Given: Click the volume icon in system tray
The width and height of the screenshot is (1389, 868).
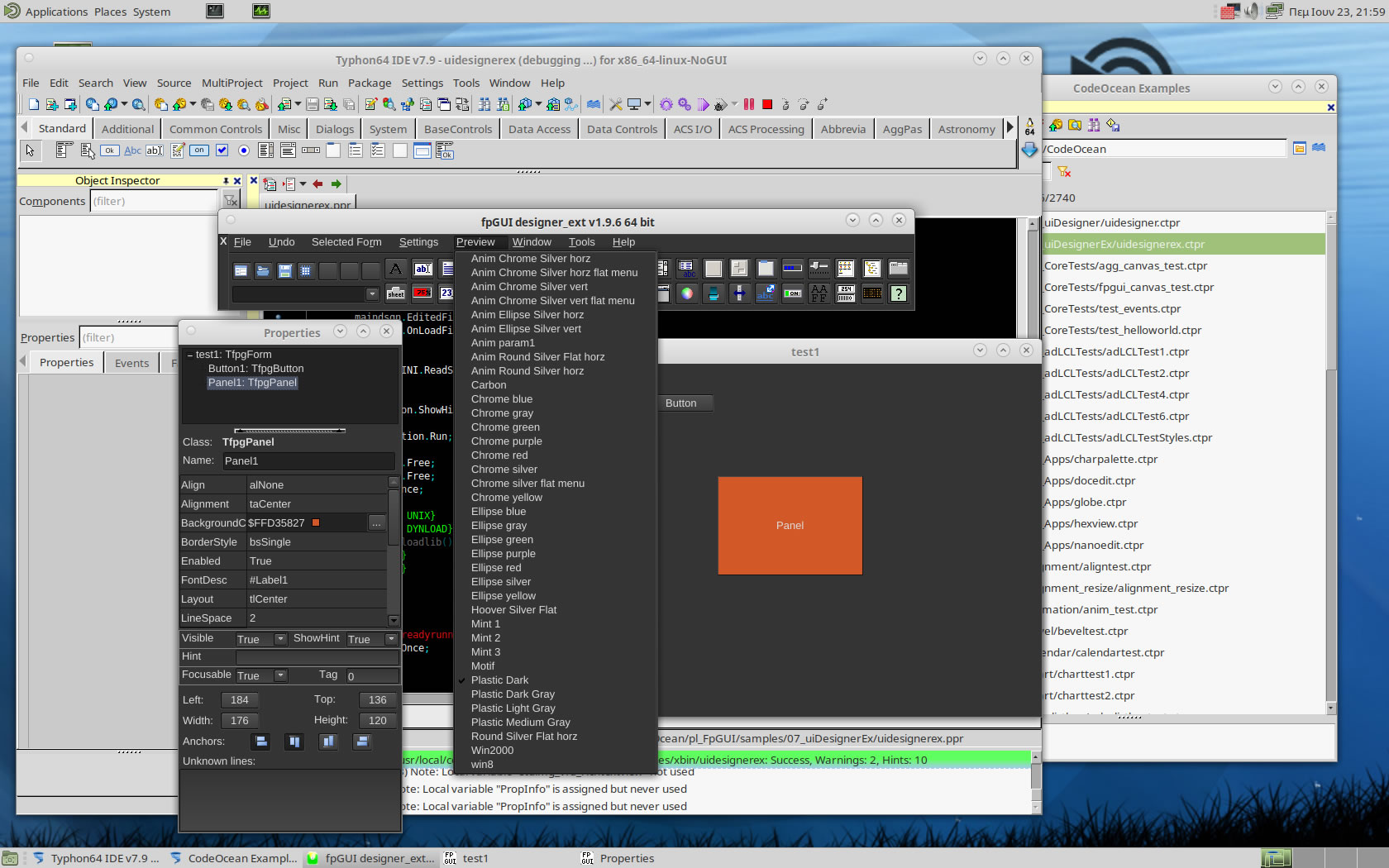Looking at the screenshot, I should (x=1252, y=11).
